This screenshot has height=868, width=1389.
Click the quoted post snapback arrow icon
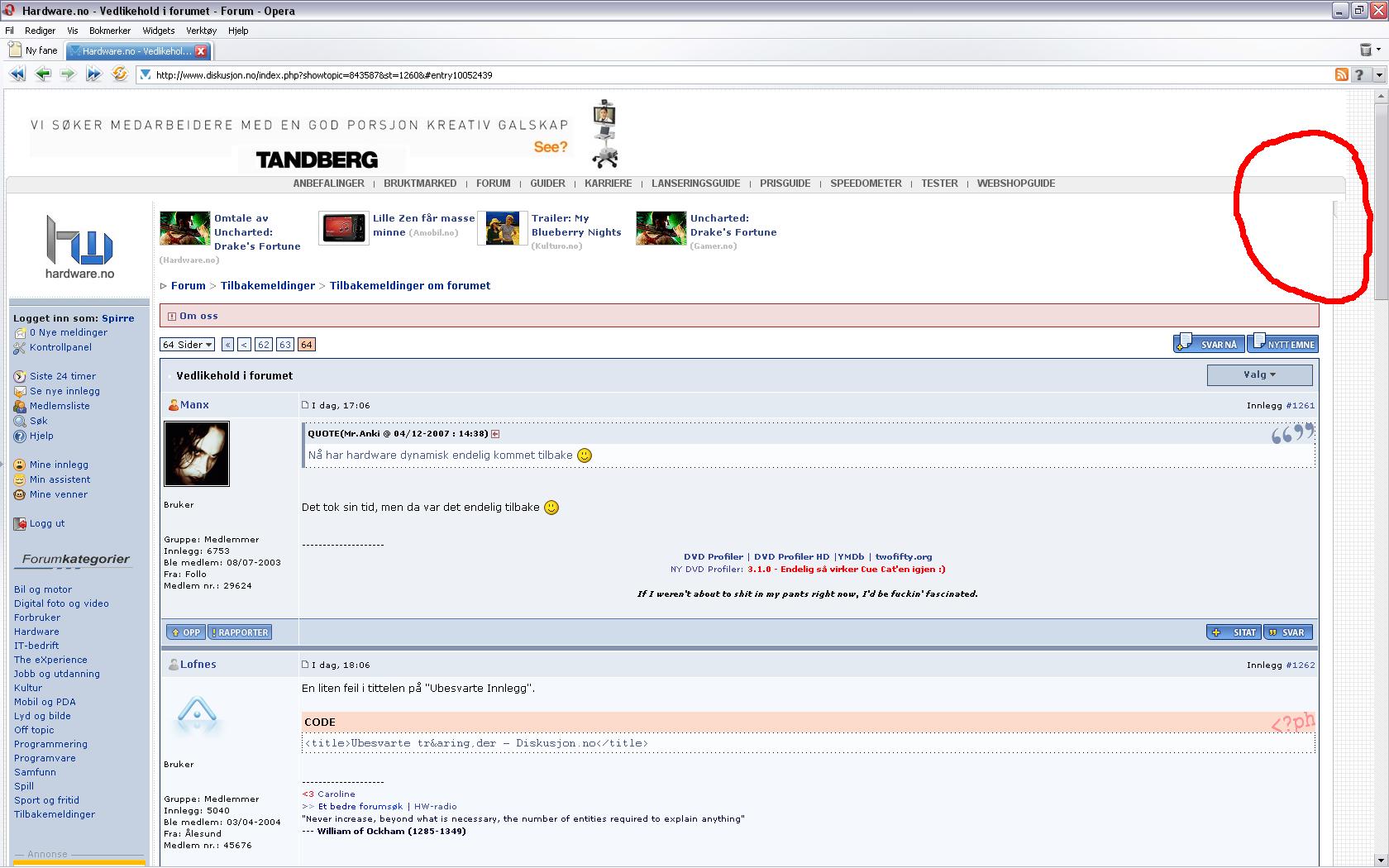pyautogui.click(x=495, y=434)
